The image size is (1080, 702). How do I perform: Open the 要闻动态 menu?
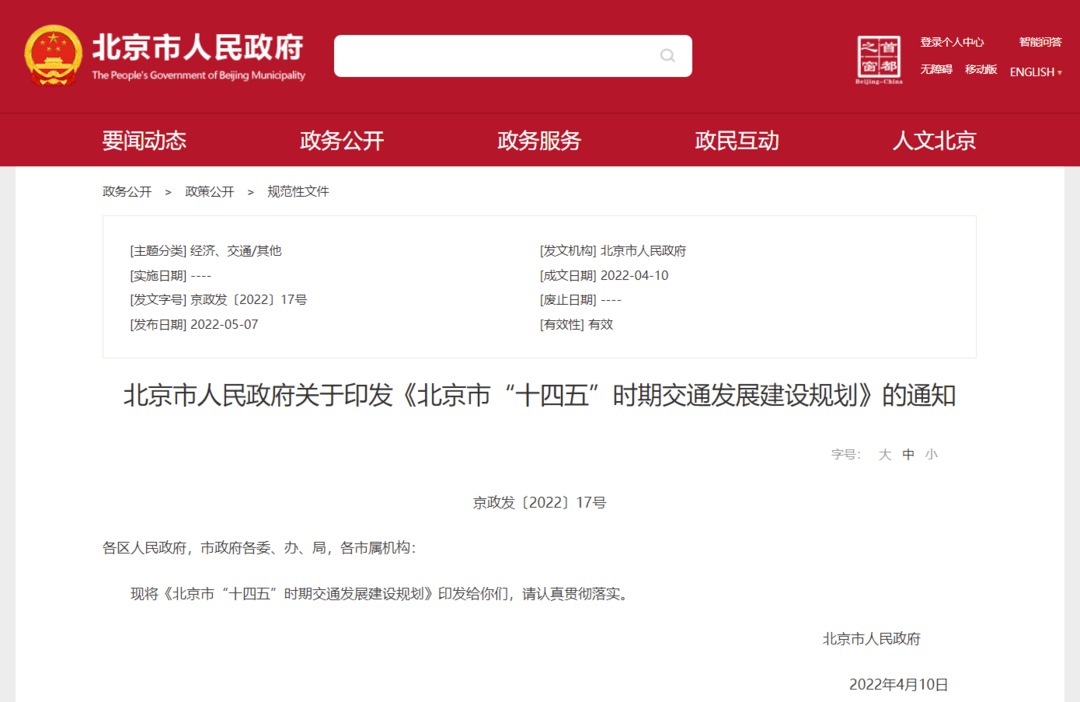coord(144,141)
